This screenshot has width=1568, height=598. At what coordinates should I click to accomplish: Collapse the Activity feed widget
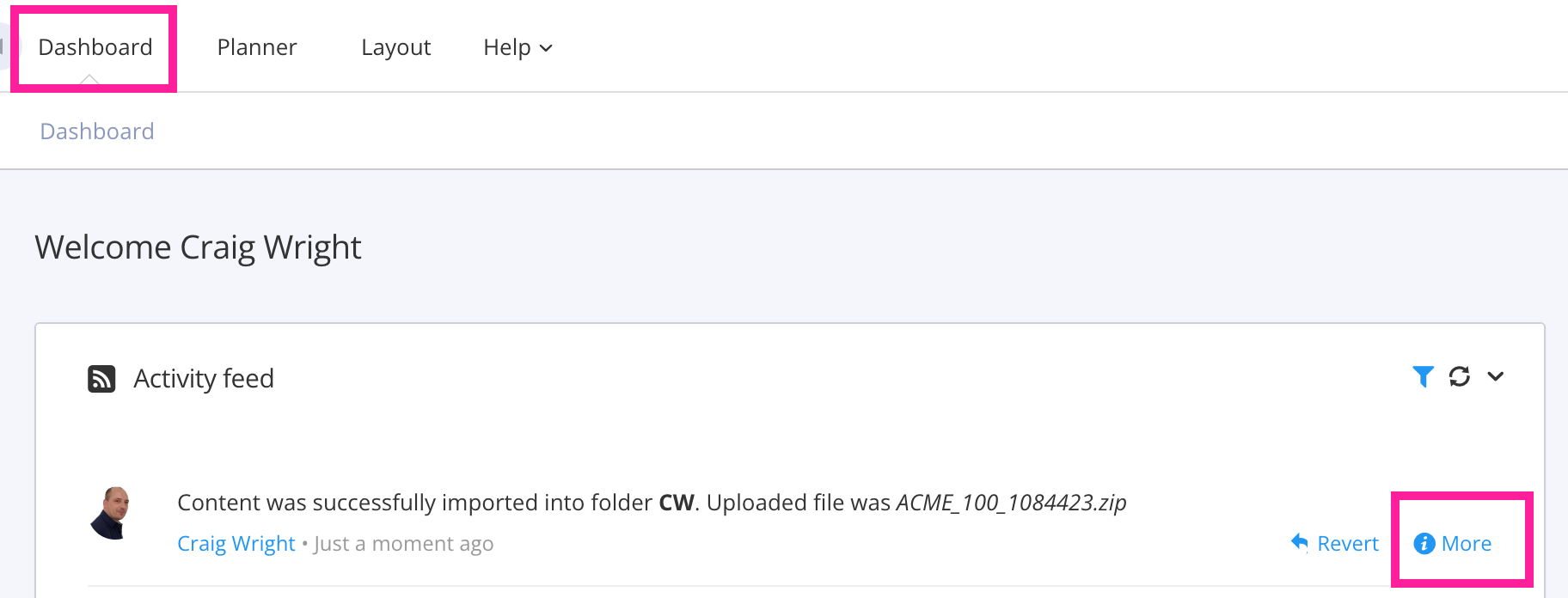(1498, 376)
